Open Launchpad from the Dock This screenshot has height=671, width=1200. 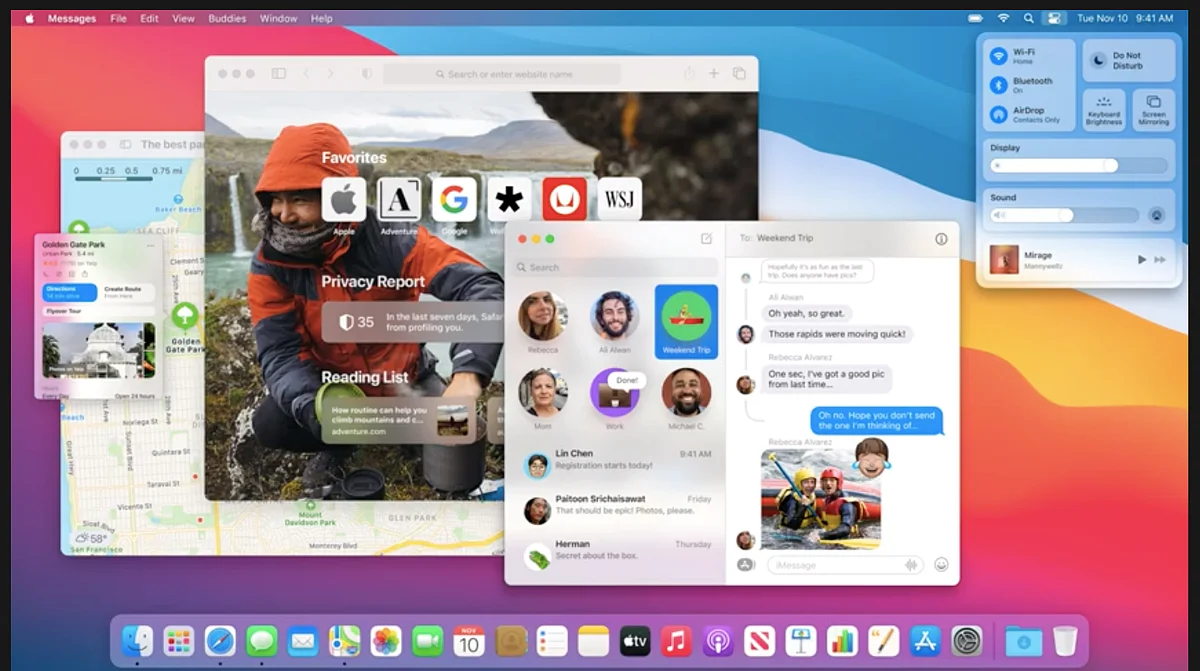179,641
